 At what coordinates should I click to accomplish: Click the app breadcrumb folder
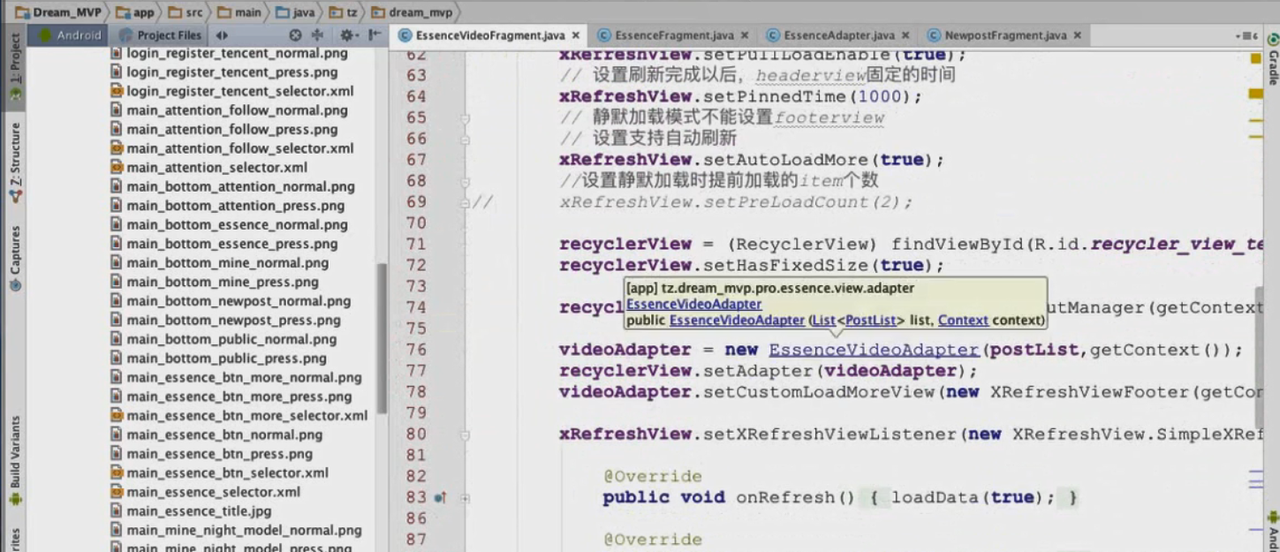(135, 12)
